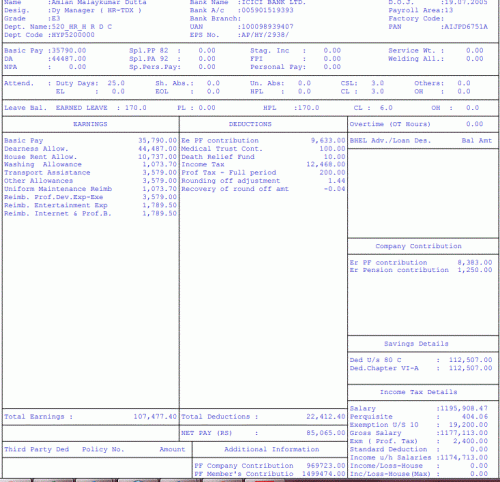Click Bank A/c number '005901519393'
Viewport: 500px width, 482px height.
click(267, 10)
